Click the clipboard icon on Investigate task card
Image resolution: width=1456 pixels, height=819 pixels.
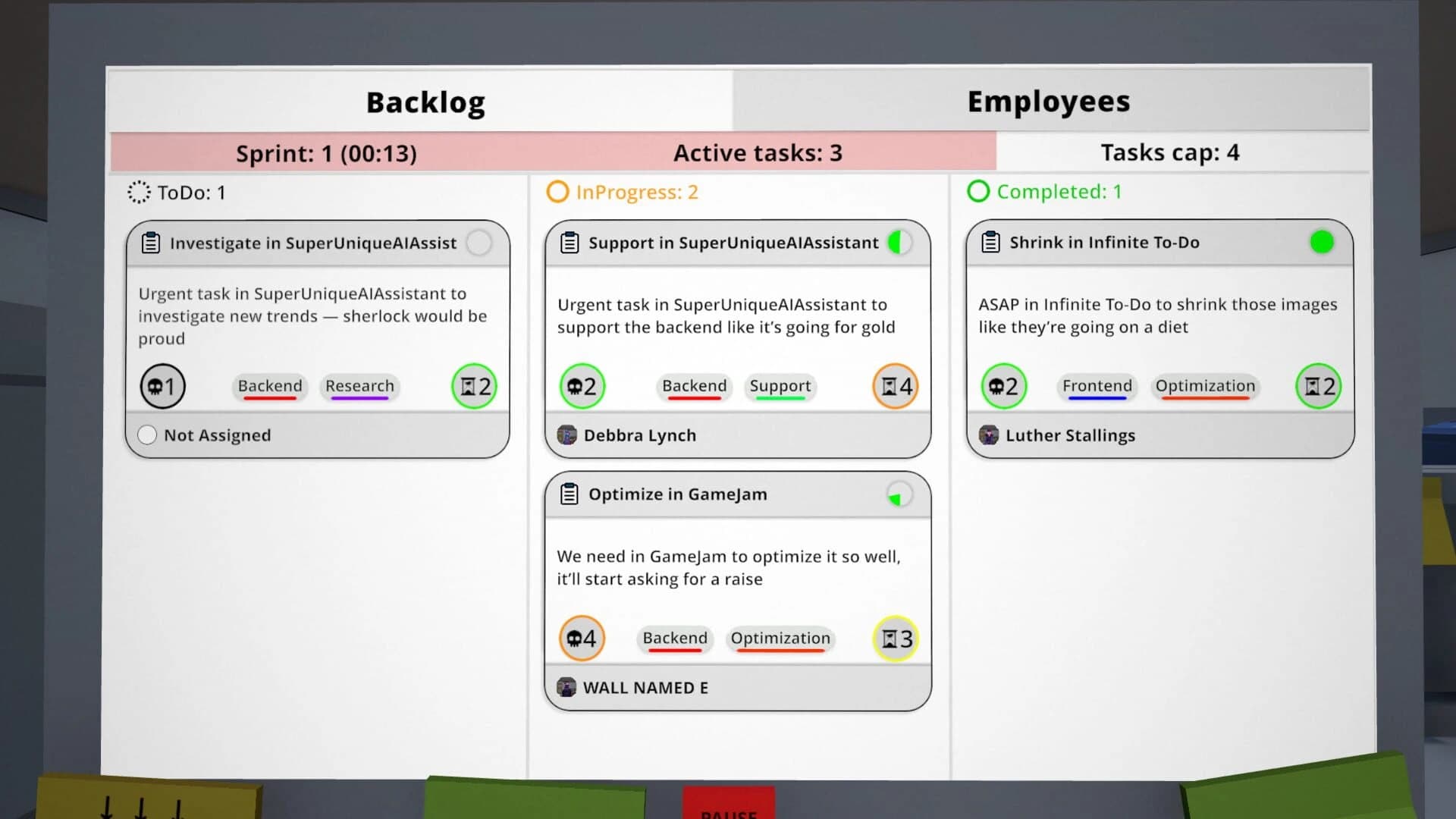click(x=149, y=243)
